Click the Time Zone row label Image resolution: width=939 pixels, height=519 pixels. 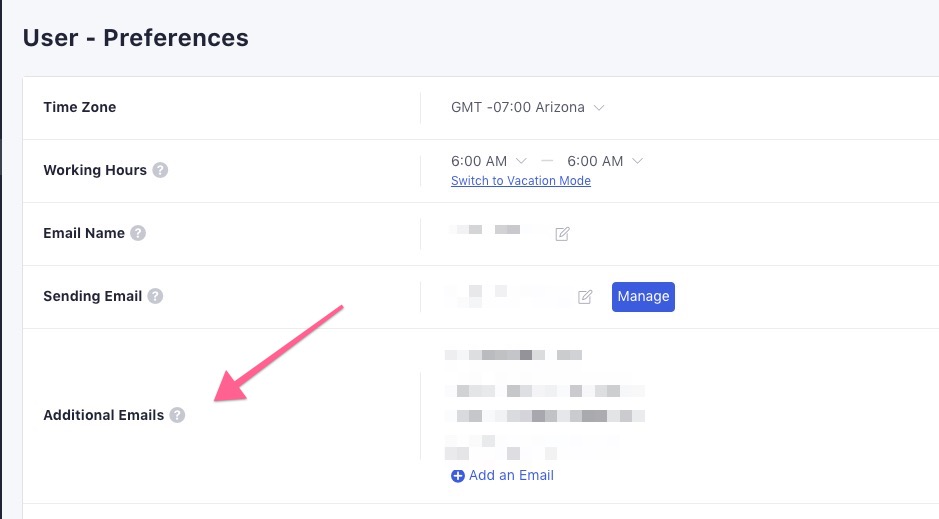(79, 107)
